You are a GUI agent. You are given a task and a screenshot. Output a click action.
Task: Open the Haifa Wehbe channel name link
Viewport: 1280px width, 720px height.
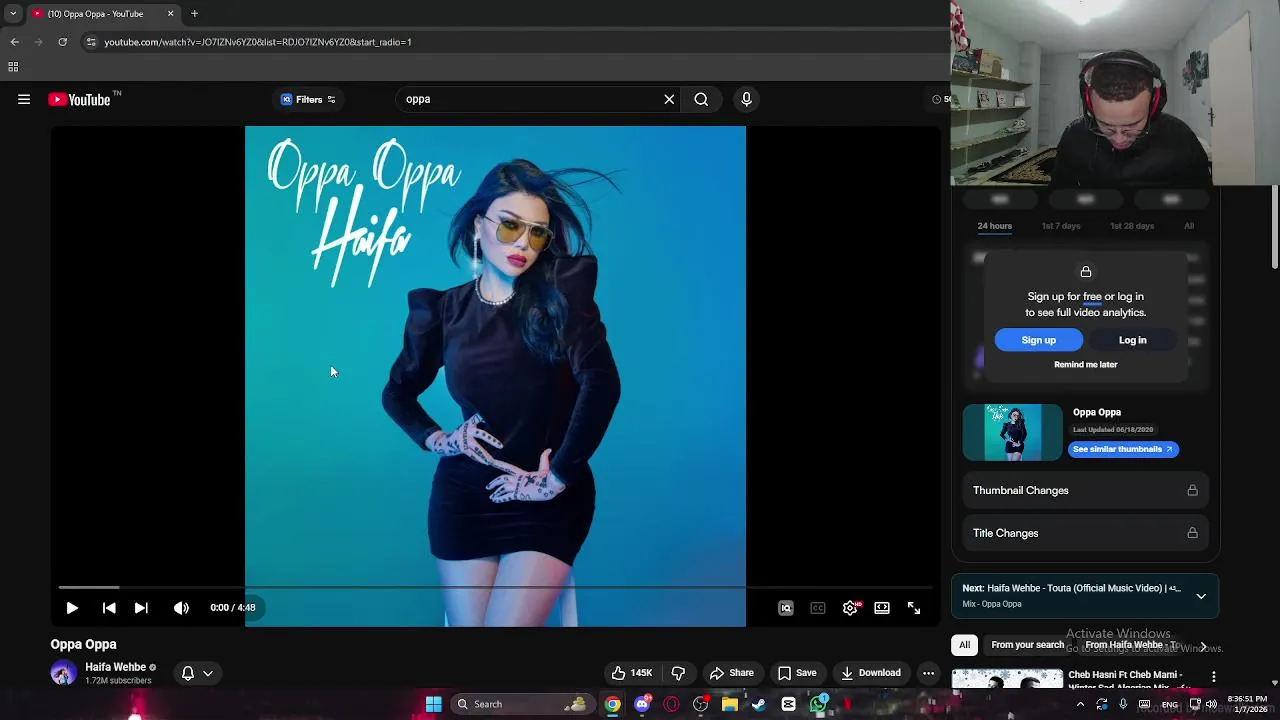point(115,667)
